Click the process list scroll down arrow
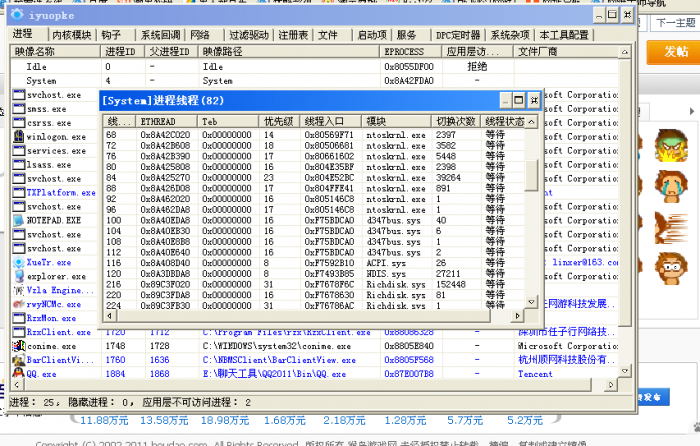Screen dimensions: 700x446 (625, 371)
